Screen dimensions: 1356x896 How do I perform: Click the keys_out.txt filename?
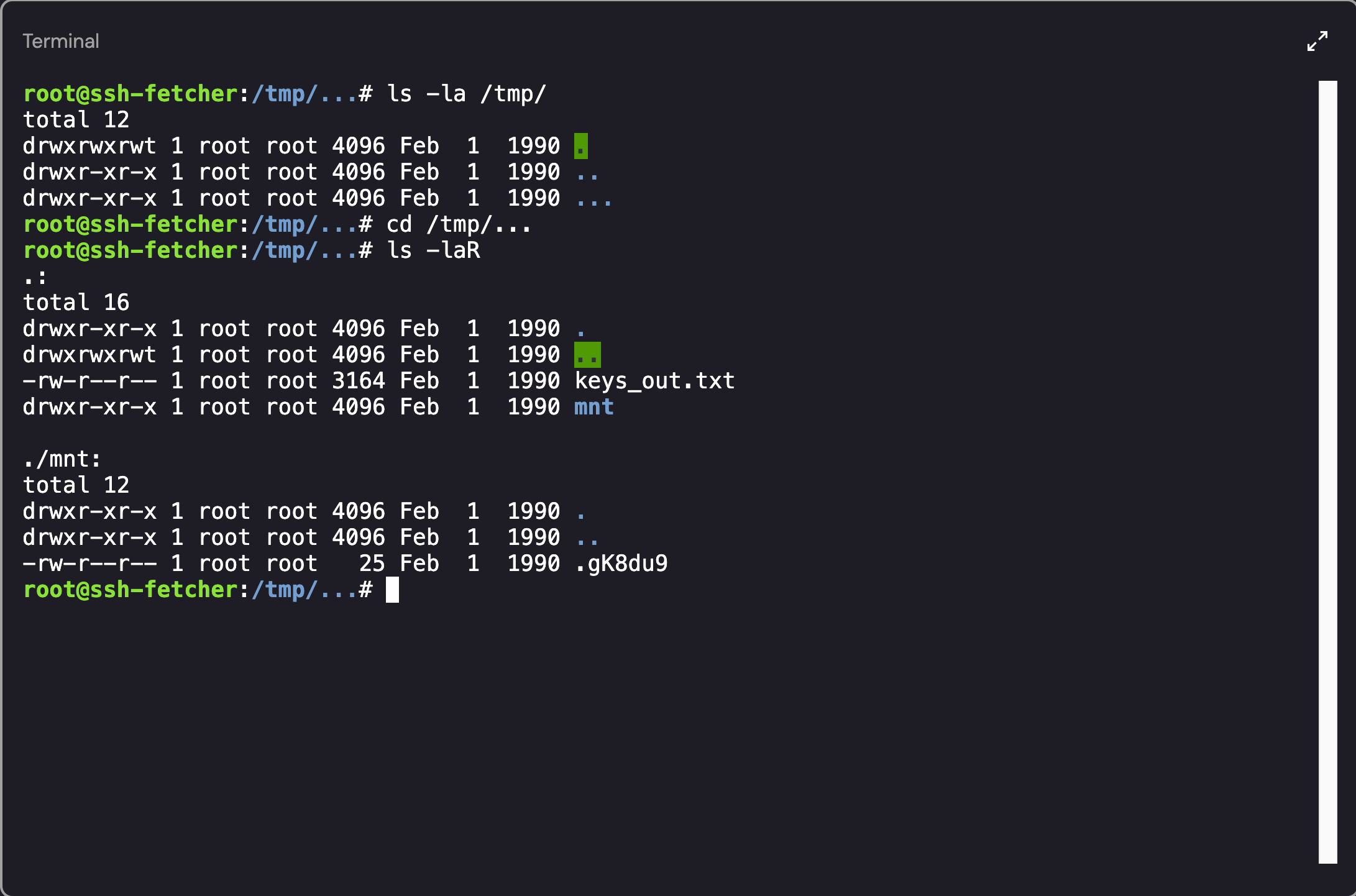click(654, 381)
